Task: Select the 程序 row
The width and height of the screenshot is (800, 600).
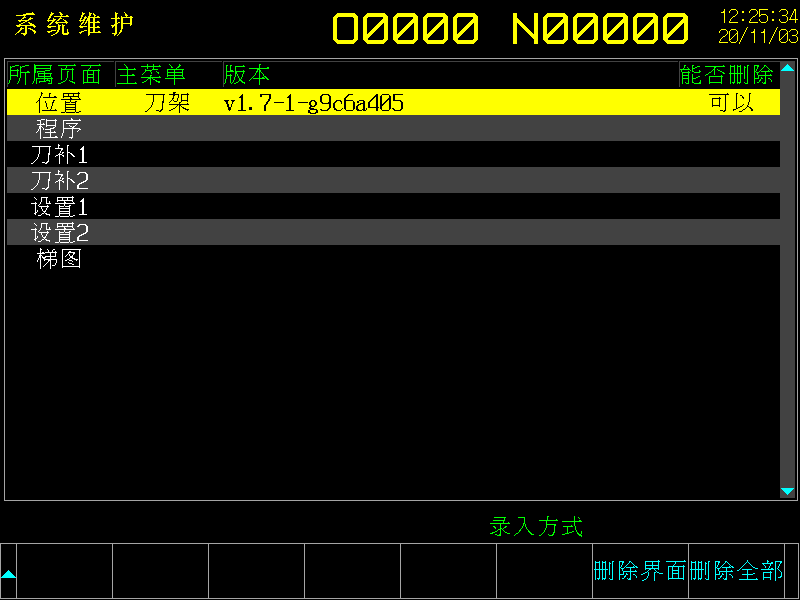Action: 393,129
